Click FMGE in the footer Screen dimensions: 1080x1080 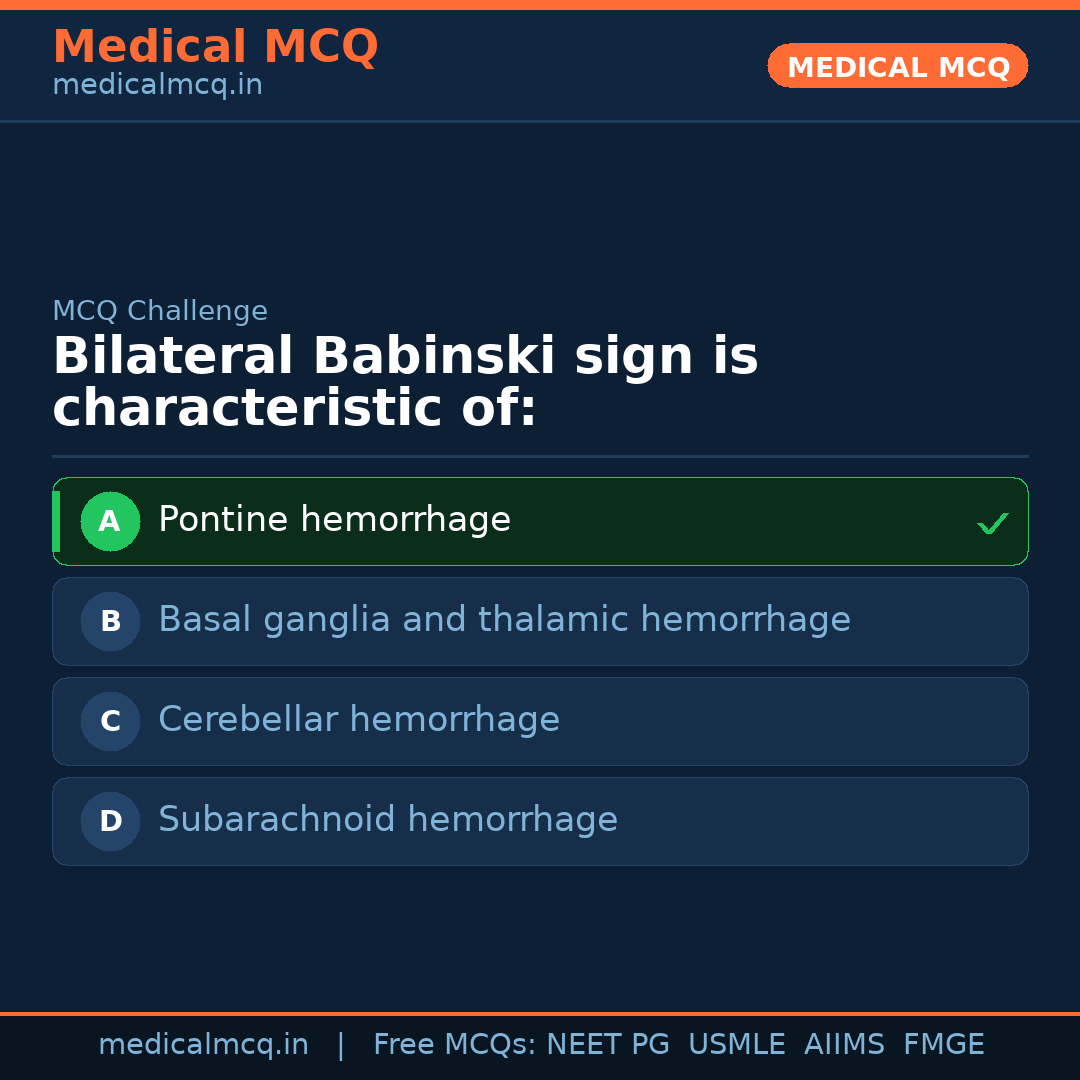[943, 1045]
